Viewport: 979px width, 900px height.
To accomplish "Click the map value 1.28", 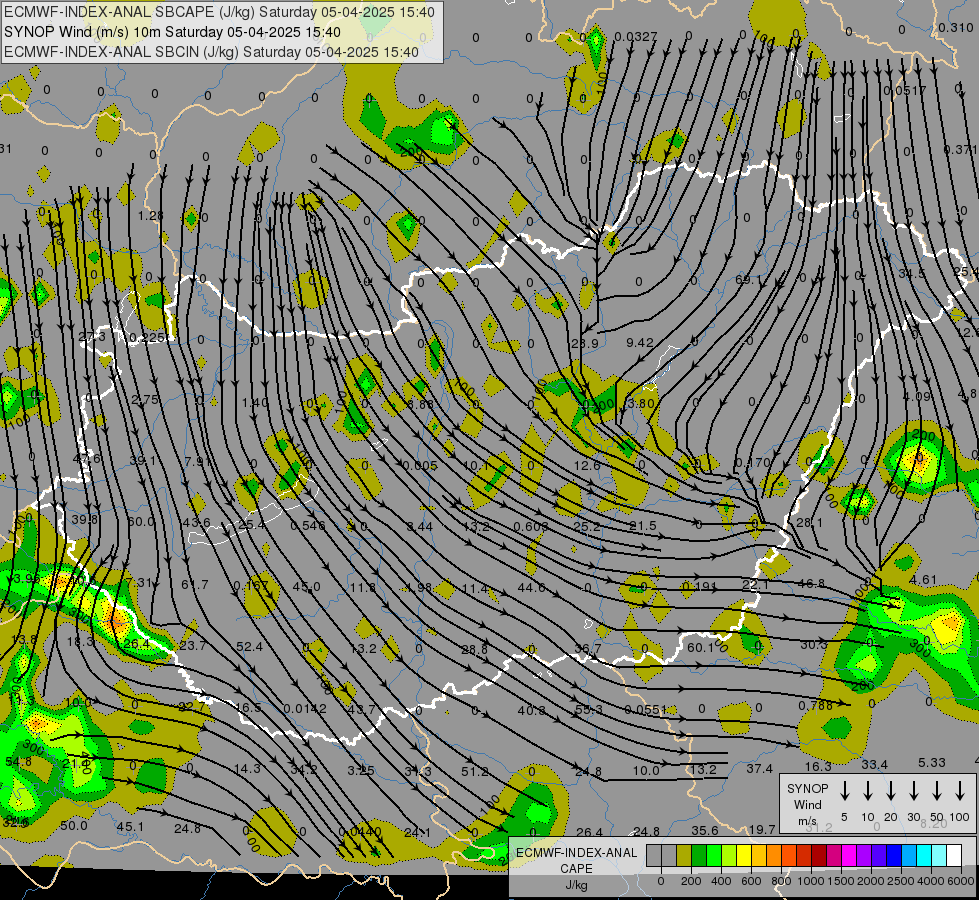I will [x=150, y=215].
